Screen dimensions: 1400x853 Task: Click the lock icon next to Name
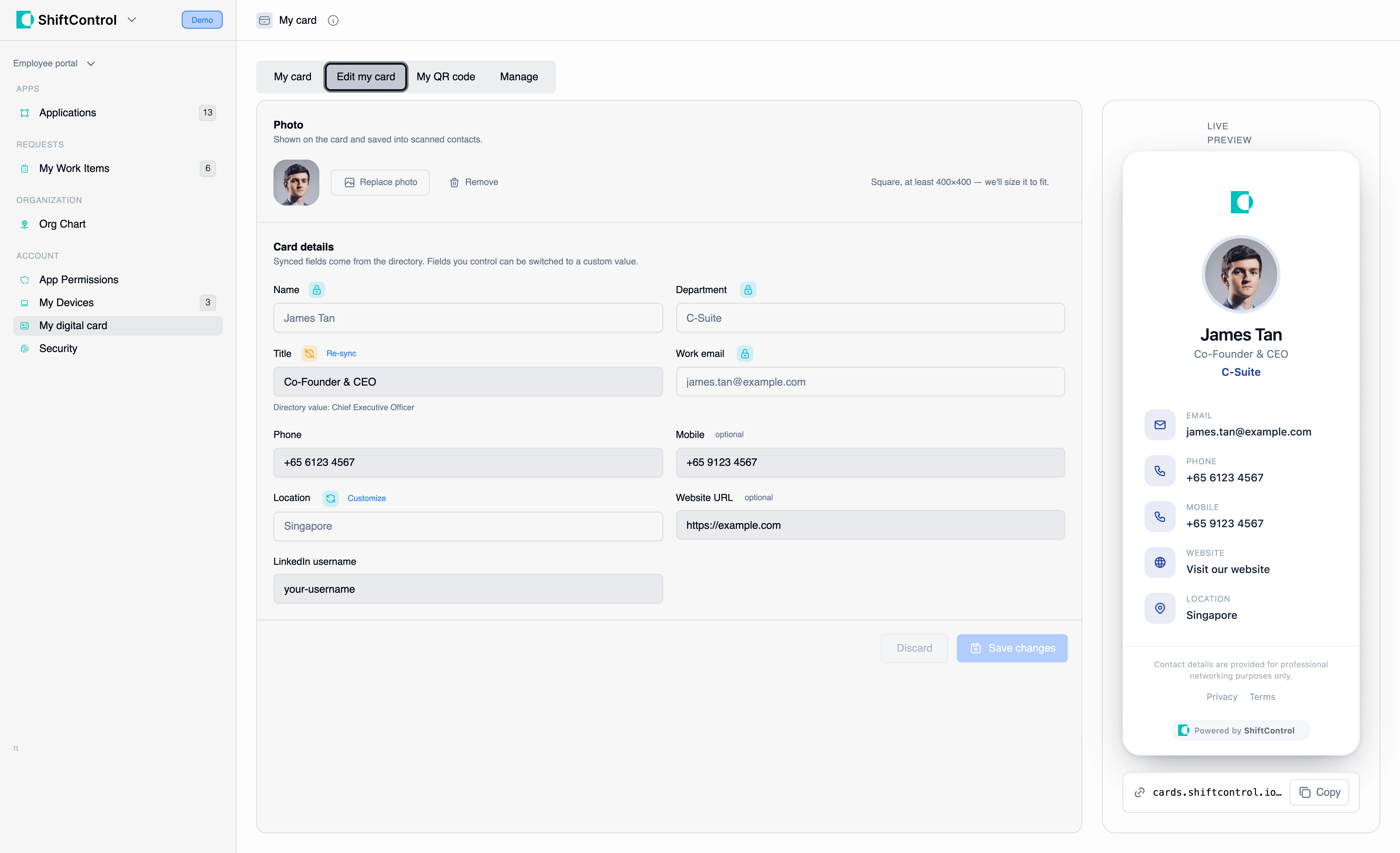coord(316,290)
